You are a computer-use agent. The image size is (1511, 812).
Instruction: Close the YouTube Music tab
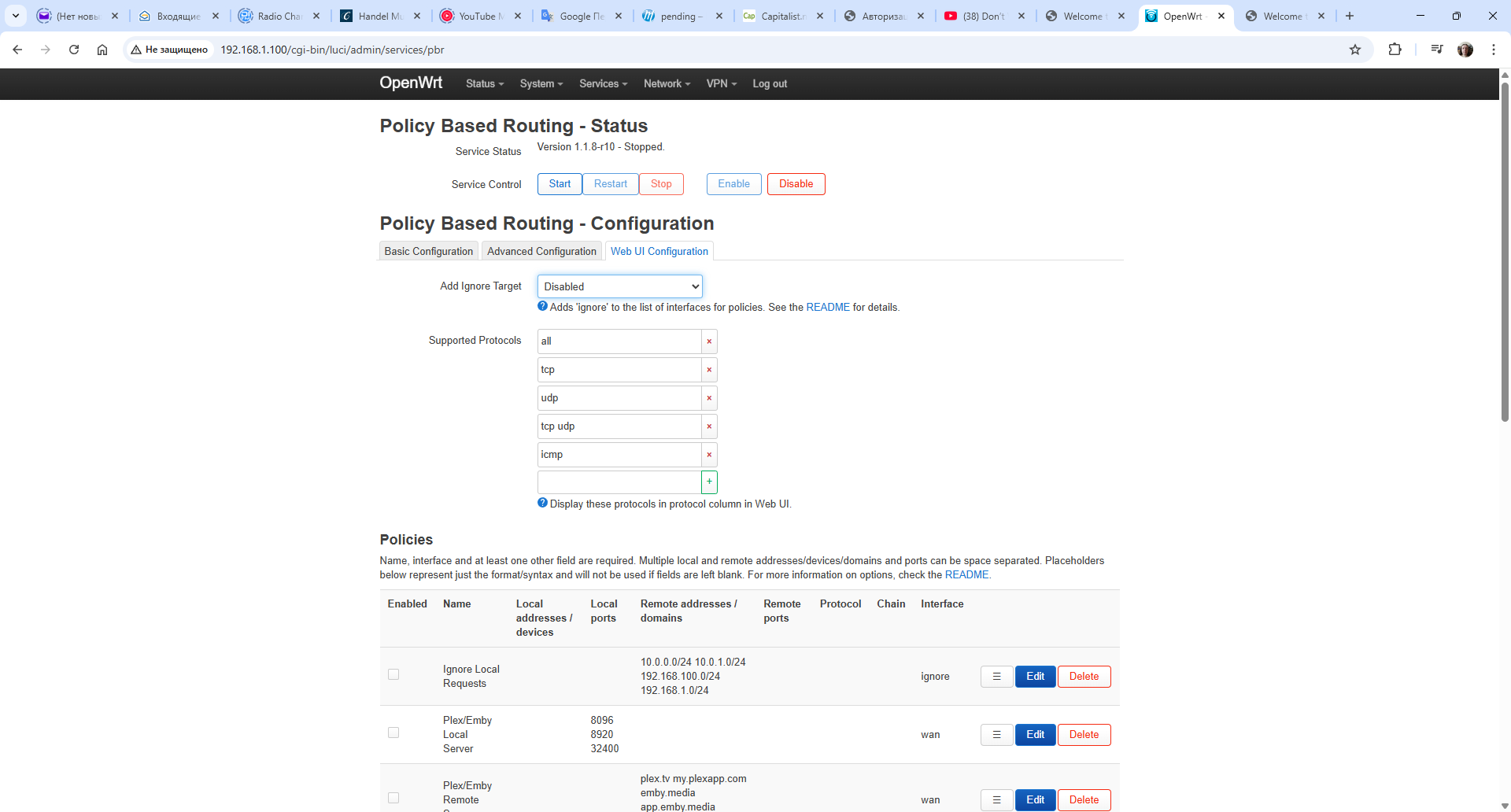[518, 16]
